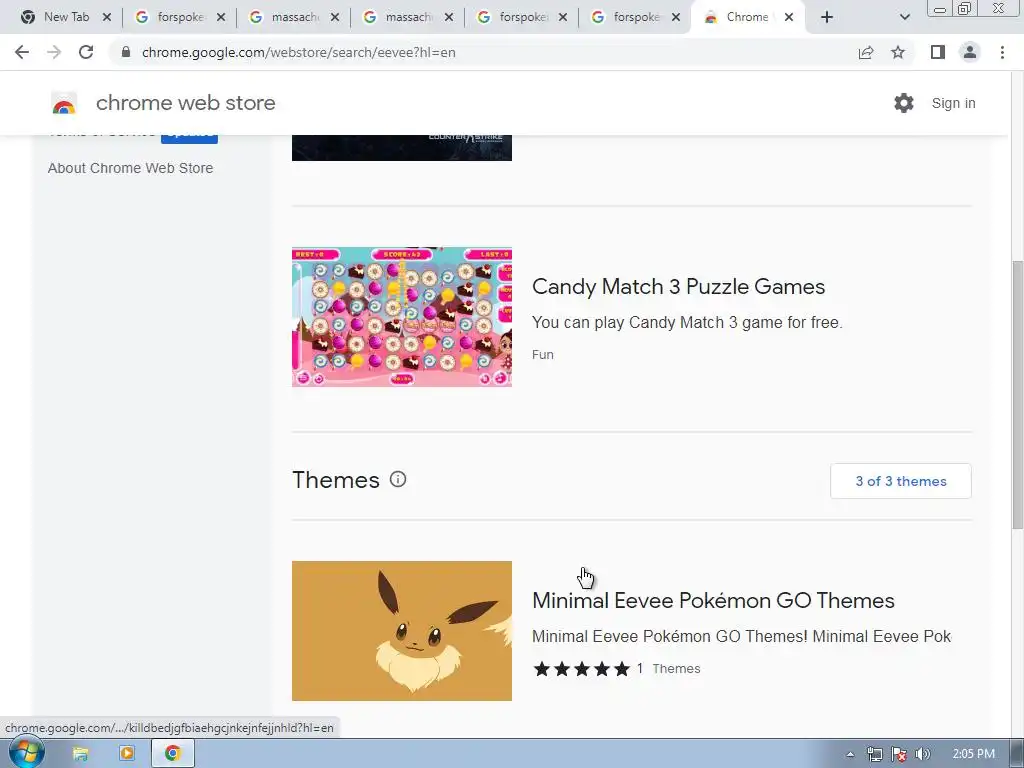View site information via lock icon
The image size is (1024, 768).
click(126, 52)
